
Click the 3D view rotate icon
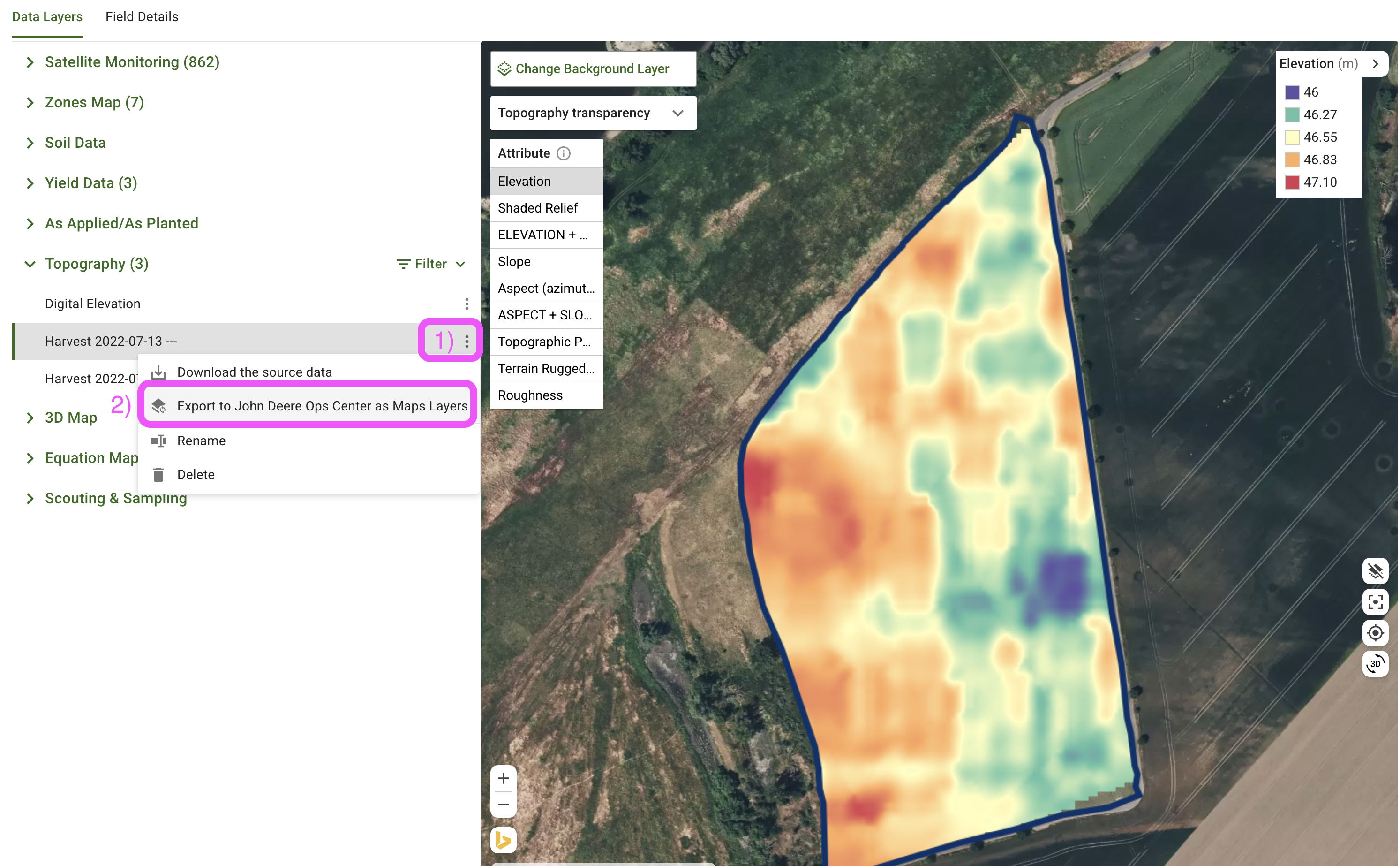[1375, 664]
